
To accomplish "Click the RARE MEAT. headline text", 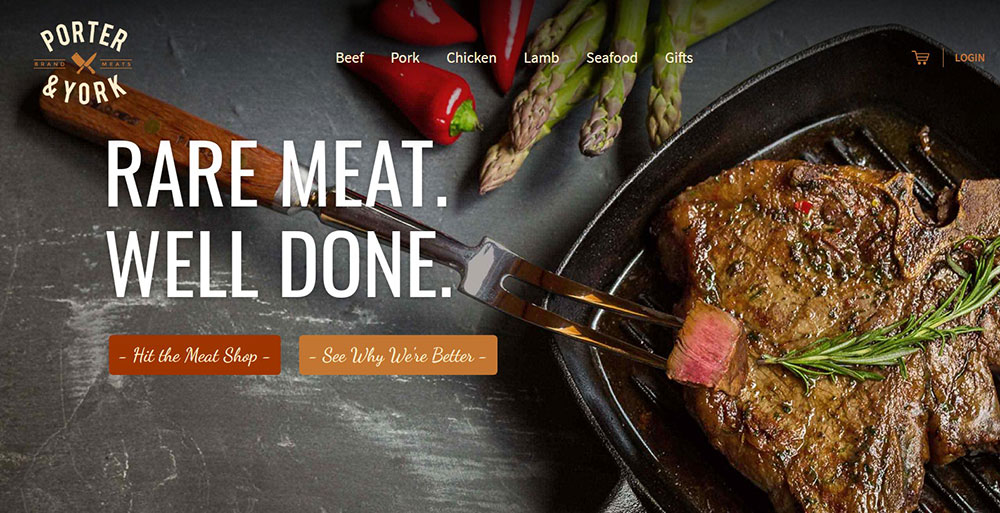I will 277,174.
